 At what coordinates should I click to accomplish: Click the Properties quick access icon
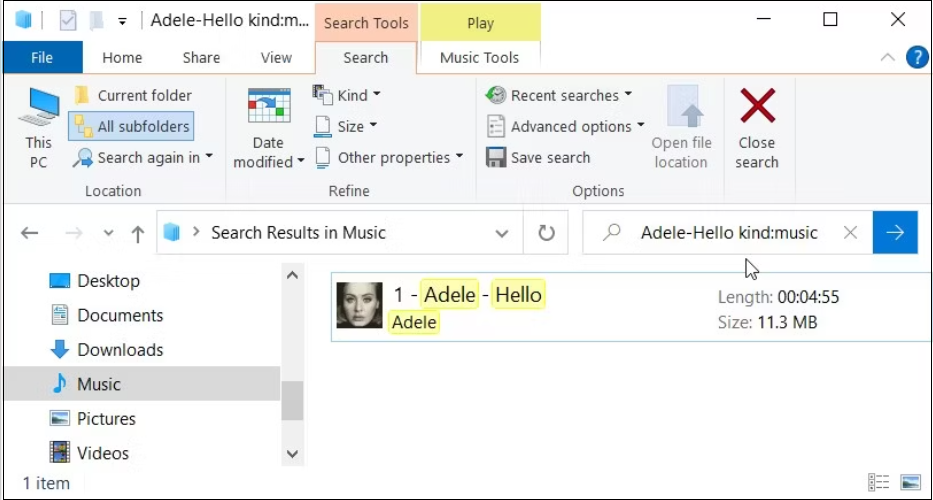(x=68, y=21)
